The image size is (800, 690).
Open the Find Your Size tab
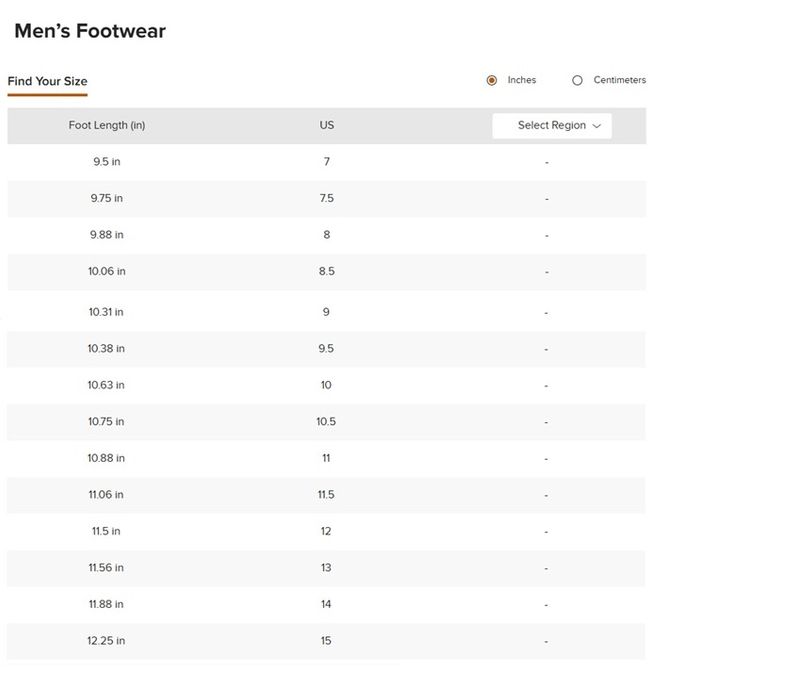[x=47, y=81]
